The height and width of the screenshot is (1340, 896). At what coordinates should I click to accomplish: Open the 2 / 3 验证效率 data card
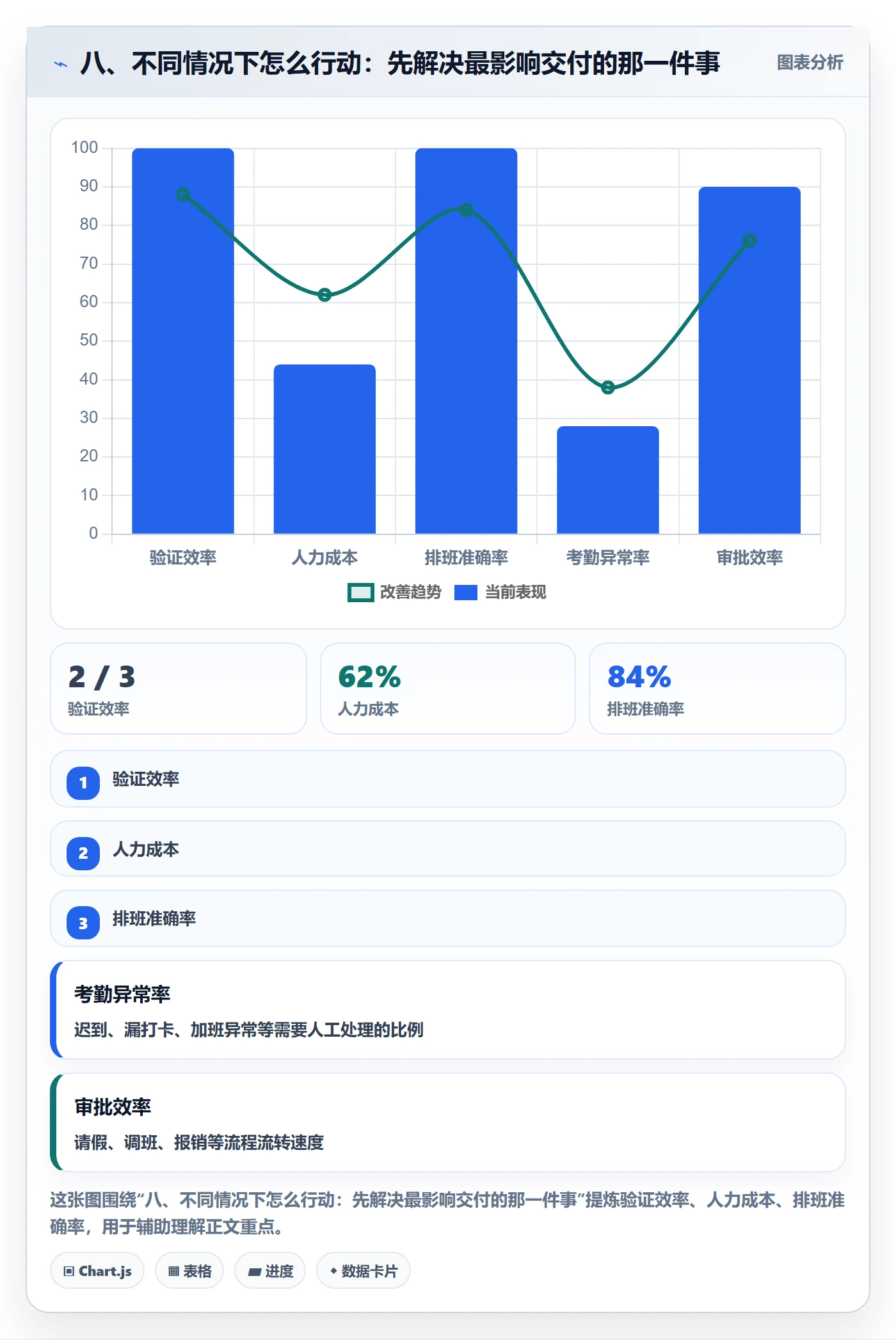point(179,689)
